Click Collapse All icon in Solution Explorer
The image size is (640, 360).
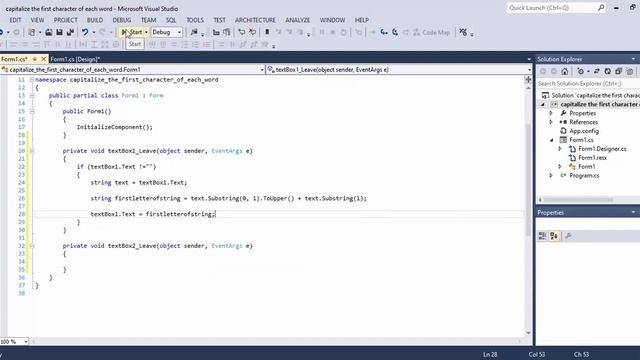click(618, 71)
